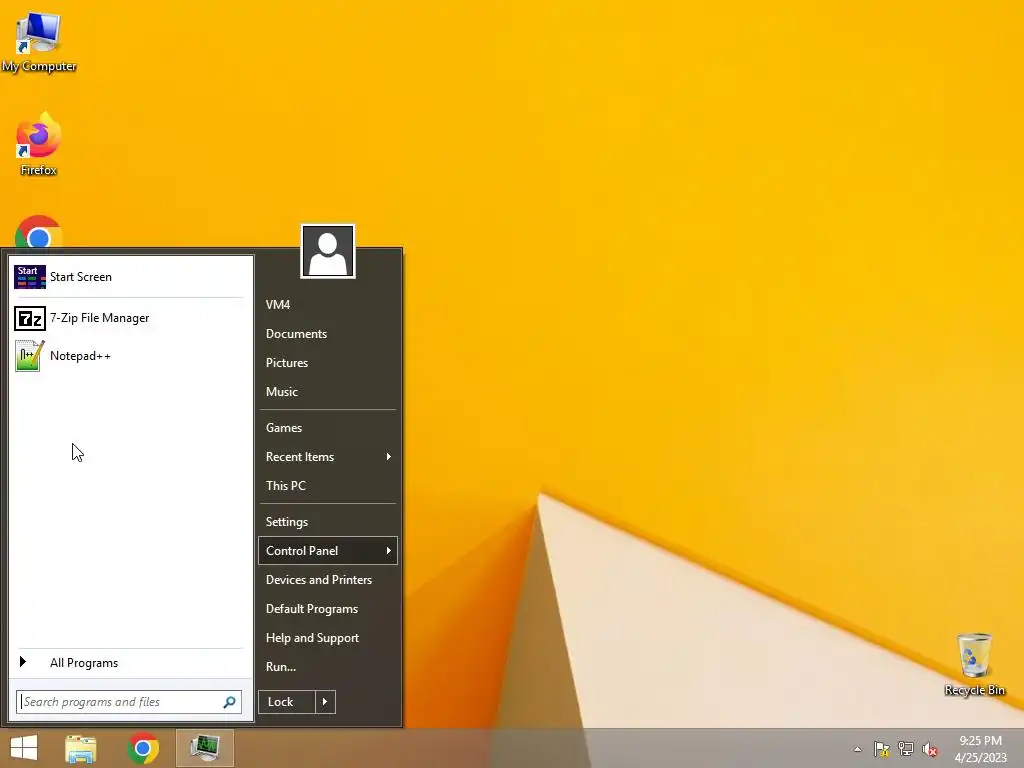Expand the Recent Items submenu arrow
This screenshot has height=768, width=1024.
(389, 456)
